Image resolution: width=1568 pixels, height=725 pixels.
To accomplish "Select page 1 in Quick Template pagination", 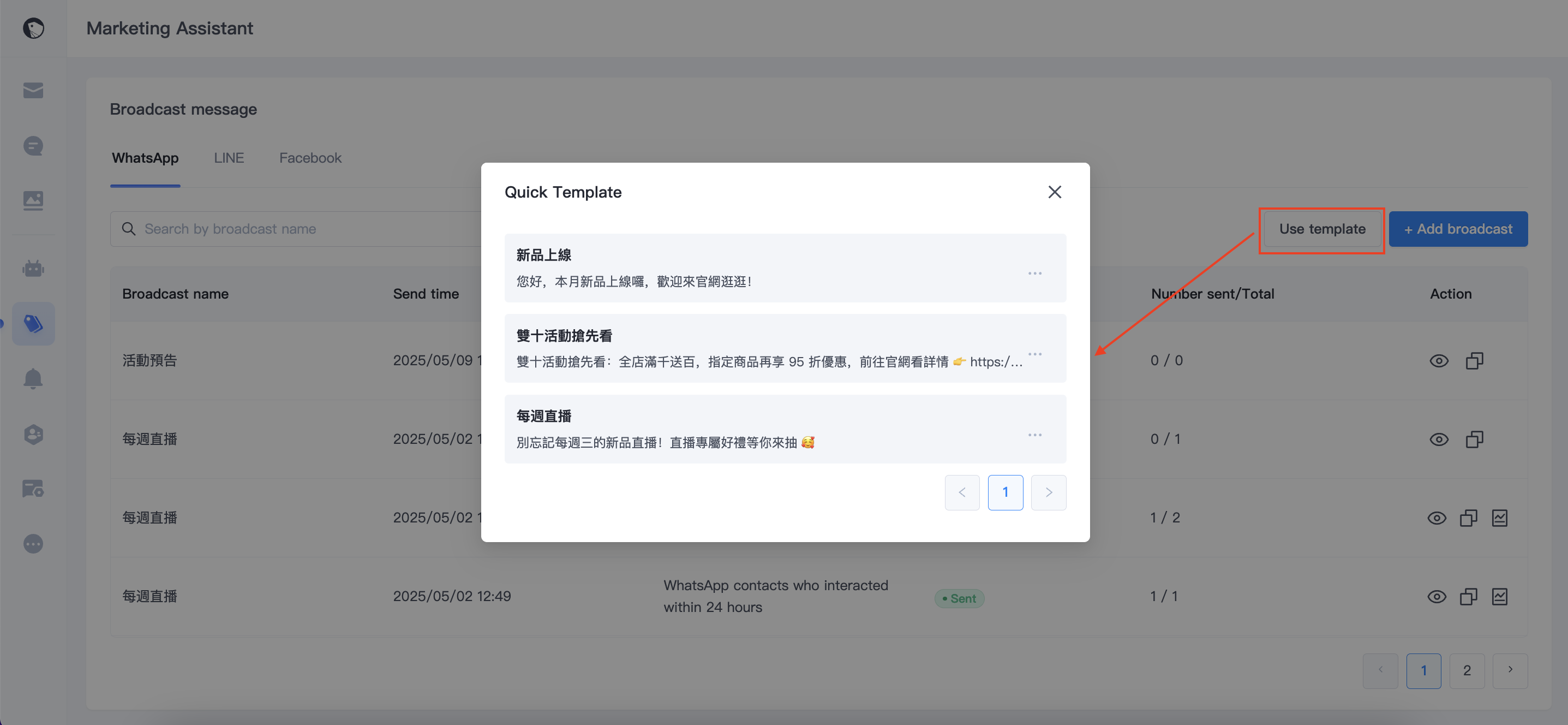I will pyautogui.click(x=1005, y=492).
